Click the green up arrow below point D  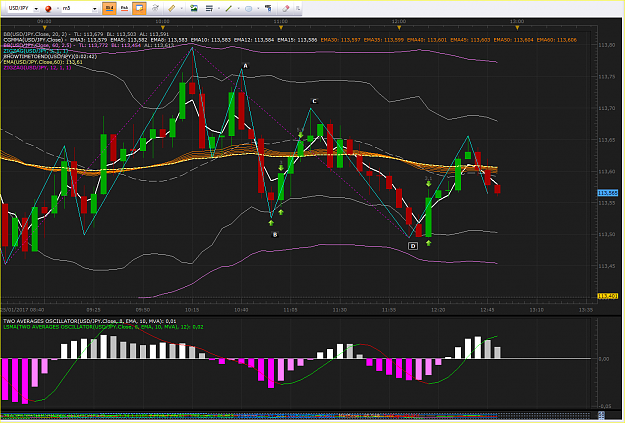click(x=428, y=243)
